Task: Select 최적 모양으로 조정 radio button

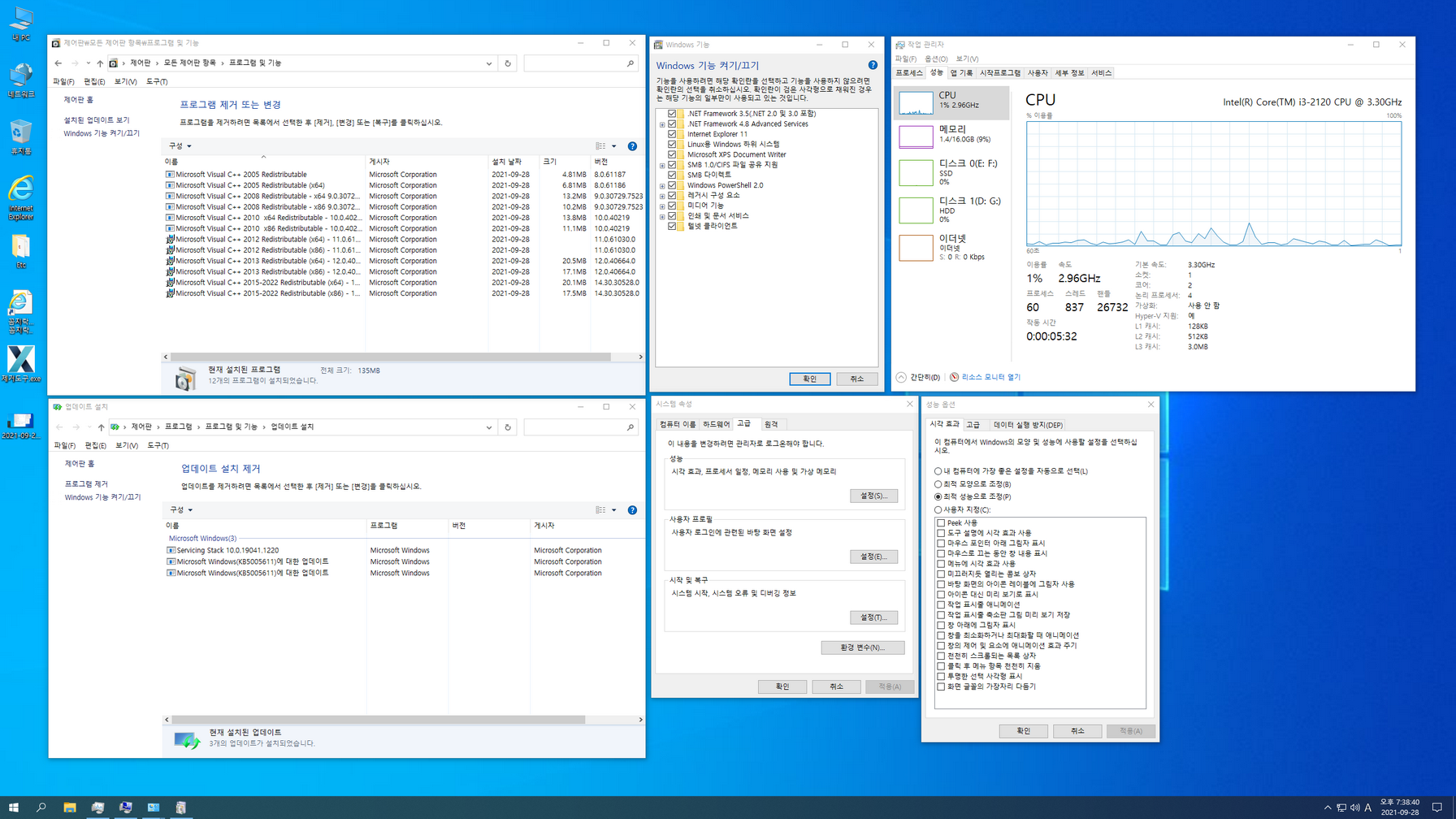Action: pos(938,484)
